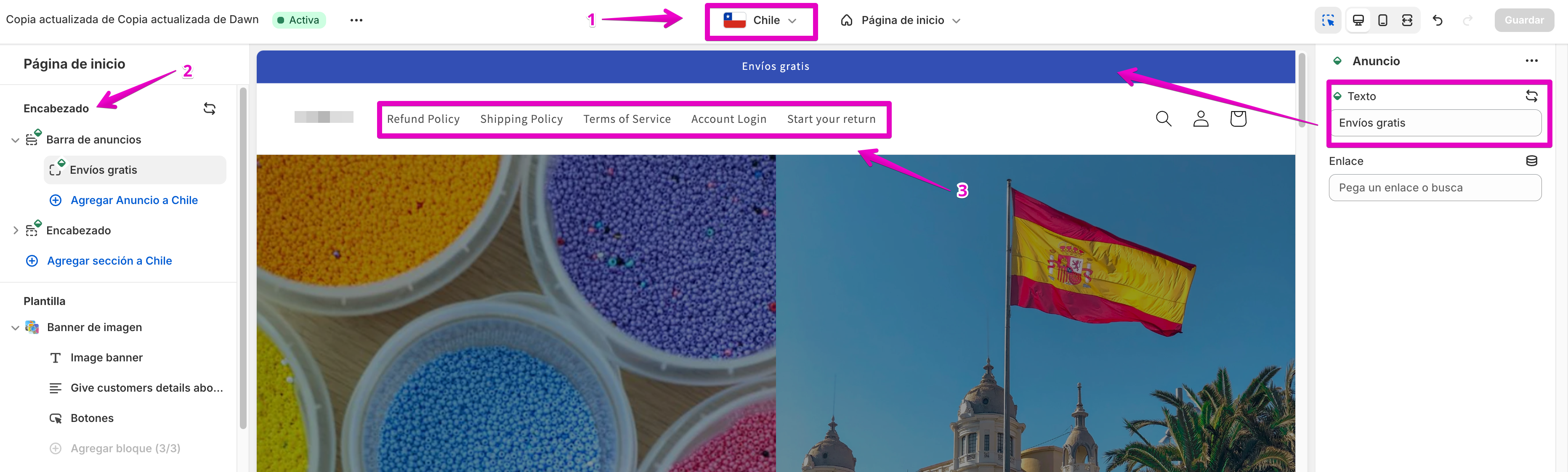The width and height of the screenshot is (1568, 472).
Task: Click the Botones block cursor icon
Action: point(56,419)
